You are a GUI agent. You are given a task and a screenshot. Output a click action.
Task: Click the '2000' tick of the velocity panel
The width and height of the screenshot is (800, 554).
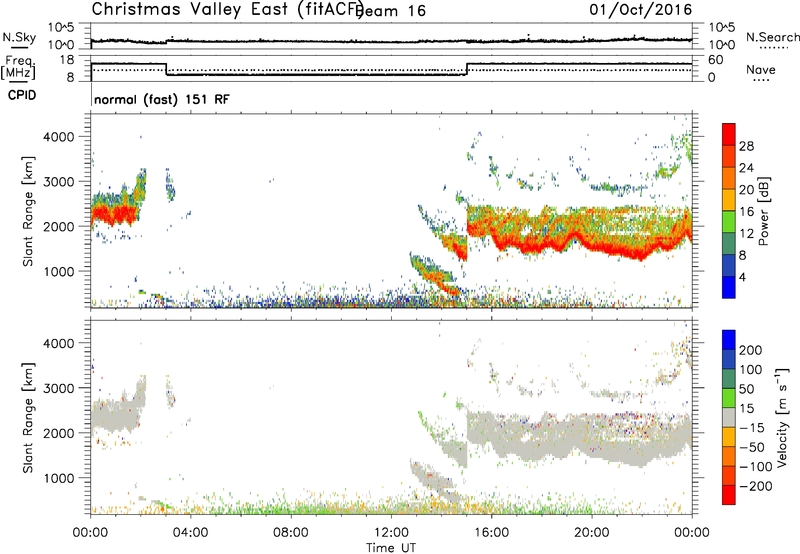point(59,433)
